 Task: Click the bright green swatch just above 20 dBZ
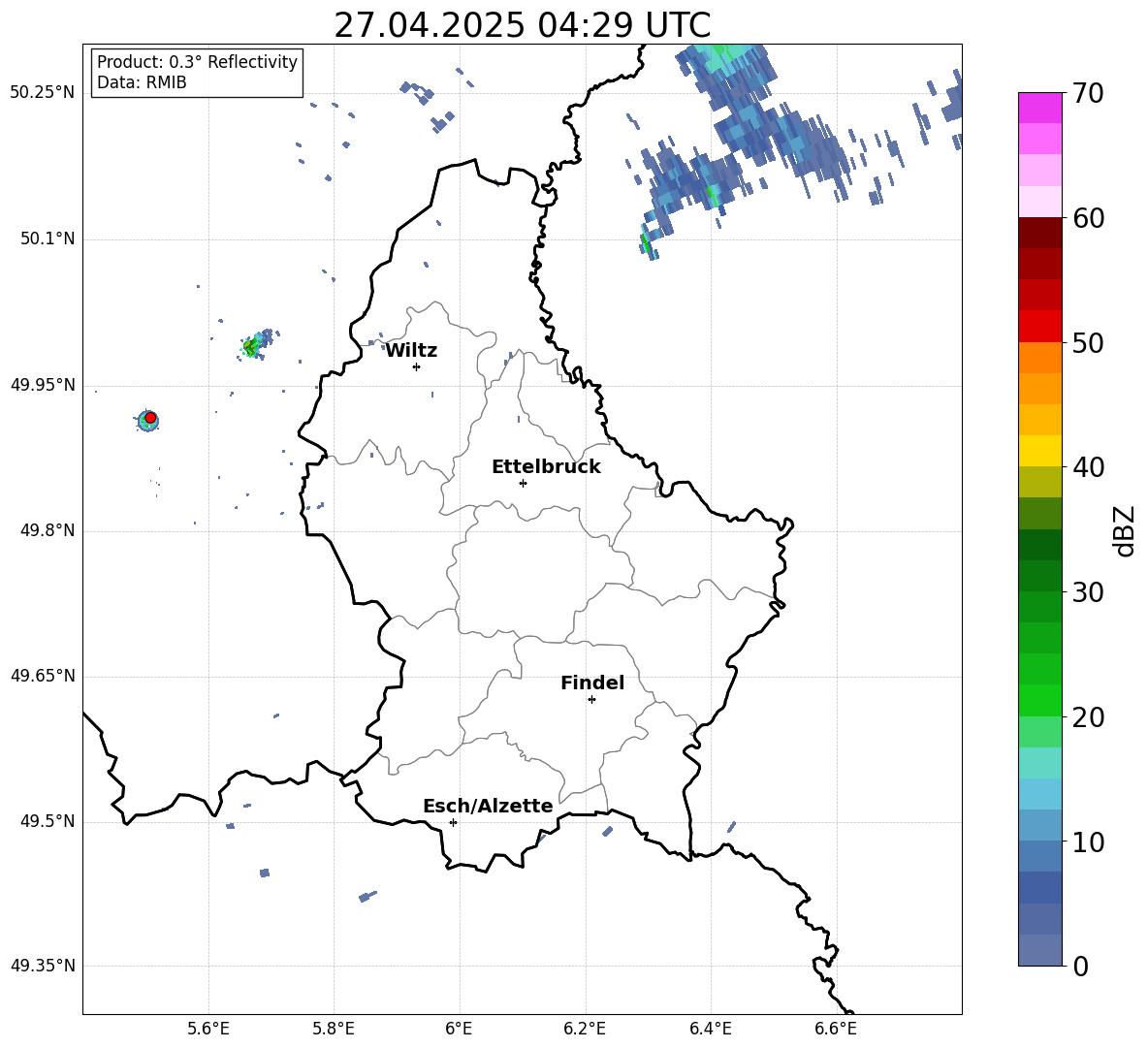point(1039,700)
